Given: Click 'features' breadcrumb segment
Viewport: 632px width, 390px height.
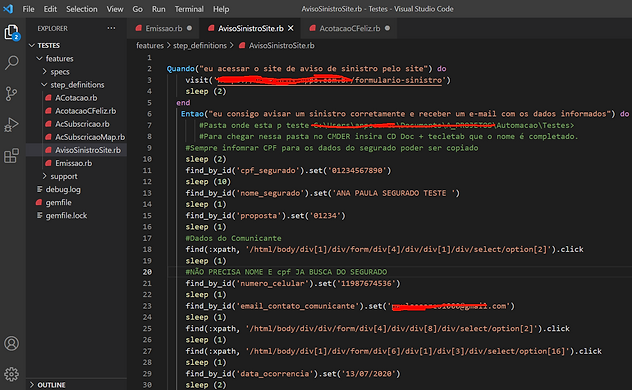Looking at the screenshot, I should pos(150,46).
